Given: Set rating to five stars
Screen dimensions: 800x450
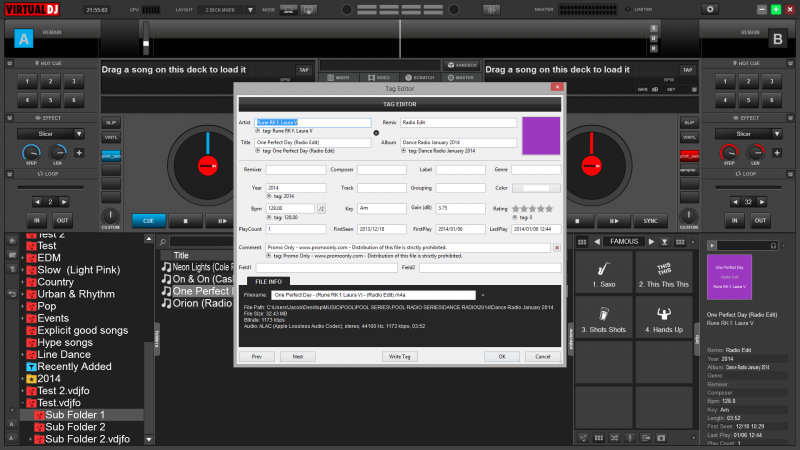Looking at the screenshot, I should [549, 209].
